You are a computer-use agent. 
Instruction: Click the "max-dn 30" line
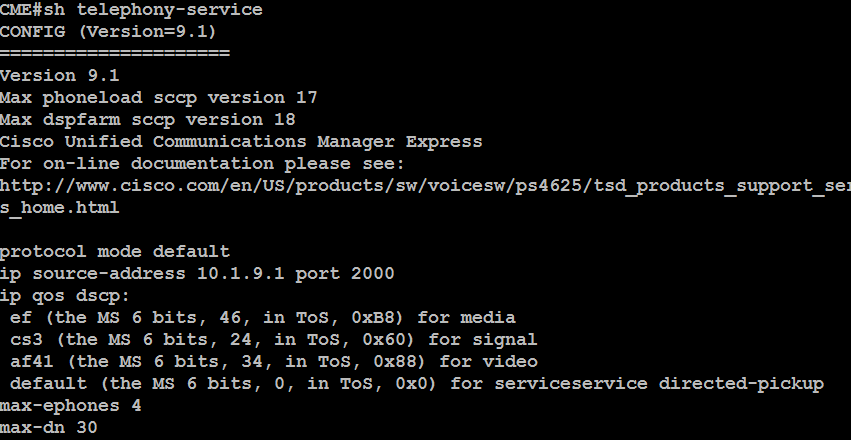[48, 427]
